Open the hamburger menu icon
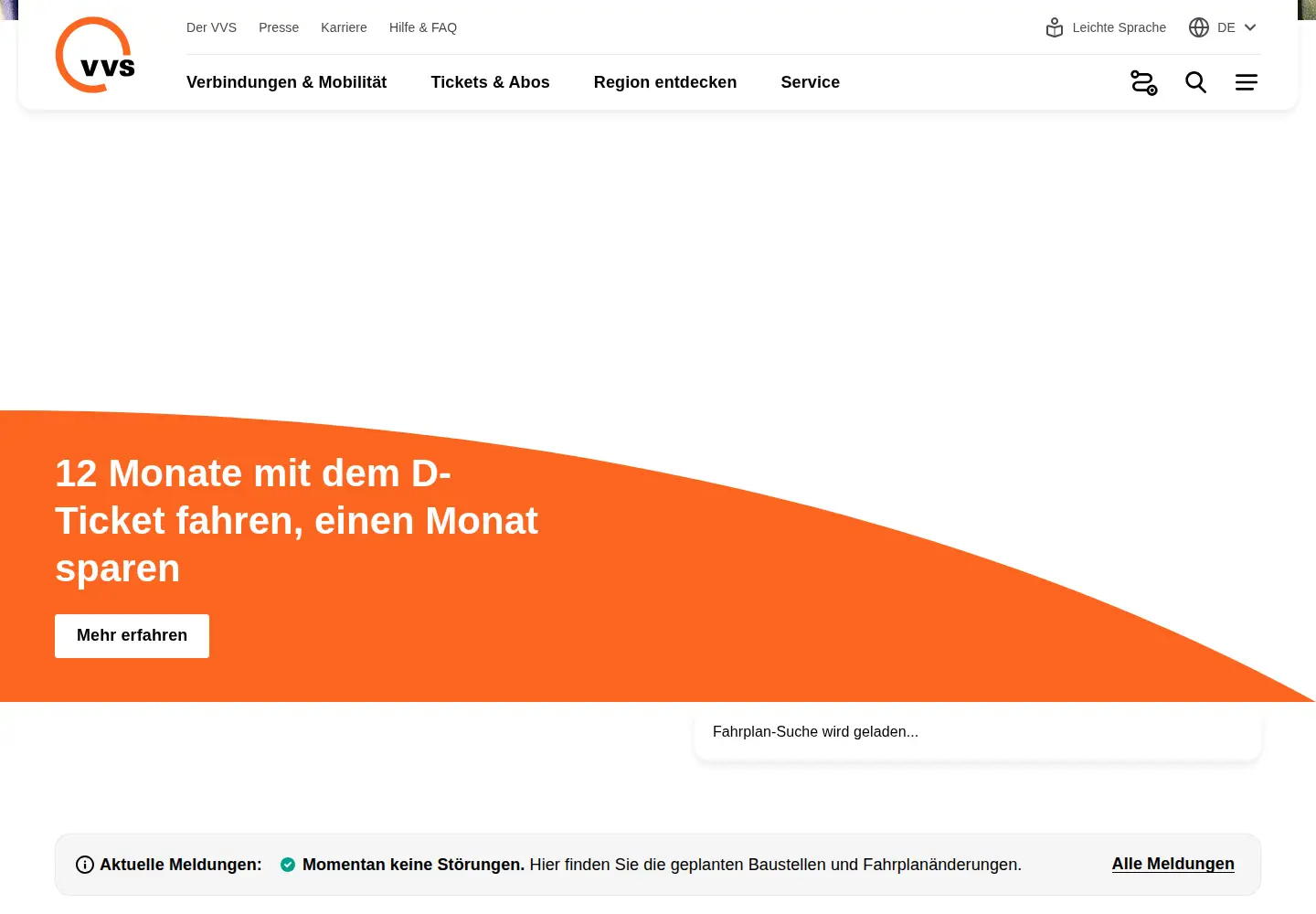The height and width of the screenshot is (914, 1316). (x=1247, y=82)
